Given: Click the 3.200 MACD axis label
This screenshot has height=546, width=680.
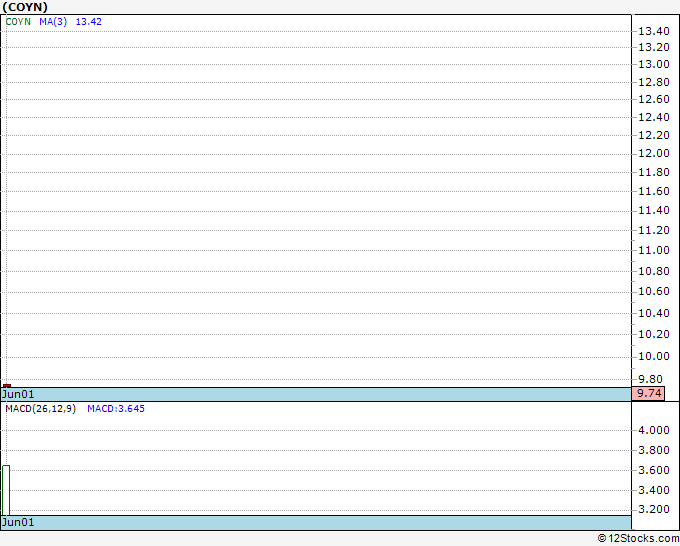Looking at the screenshot, I should tap(654, 509).
